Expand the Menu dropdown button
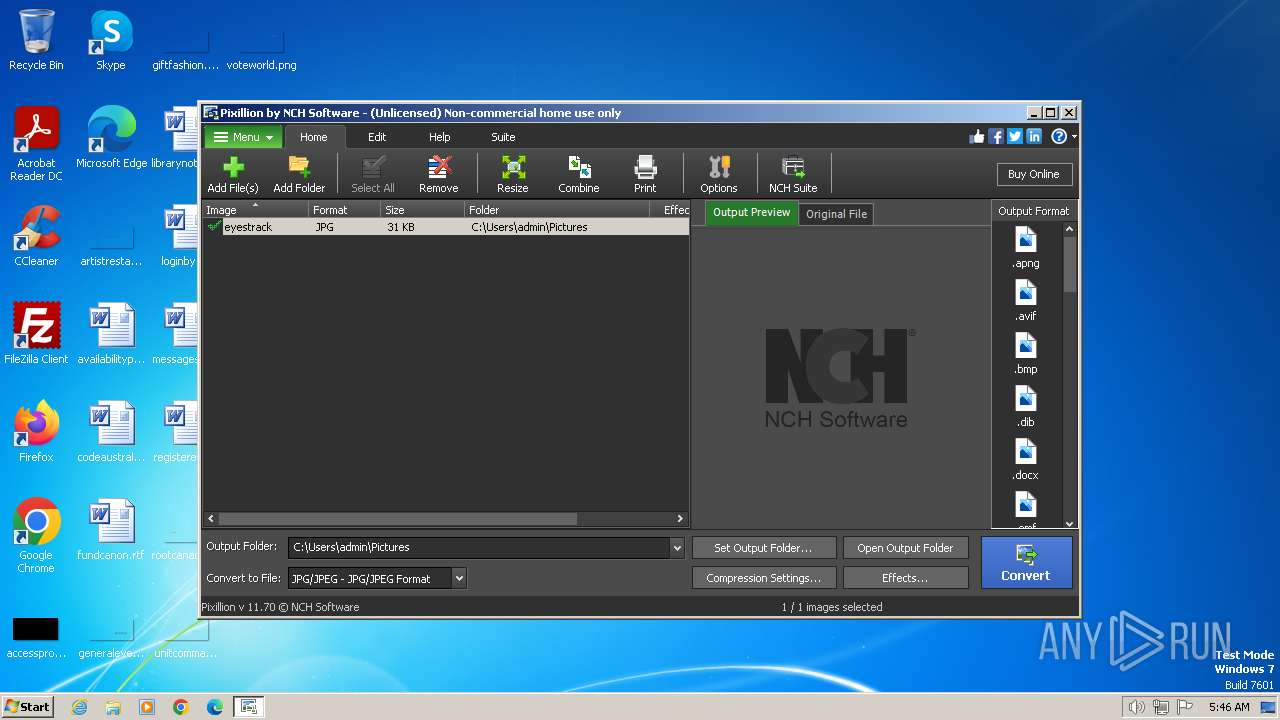The height and width of the screenshot is (720, 1280). pyautogui.click(x=243, y=137)
